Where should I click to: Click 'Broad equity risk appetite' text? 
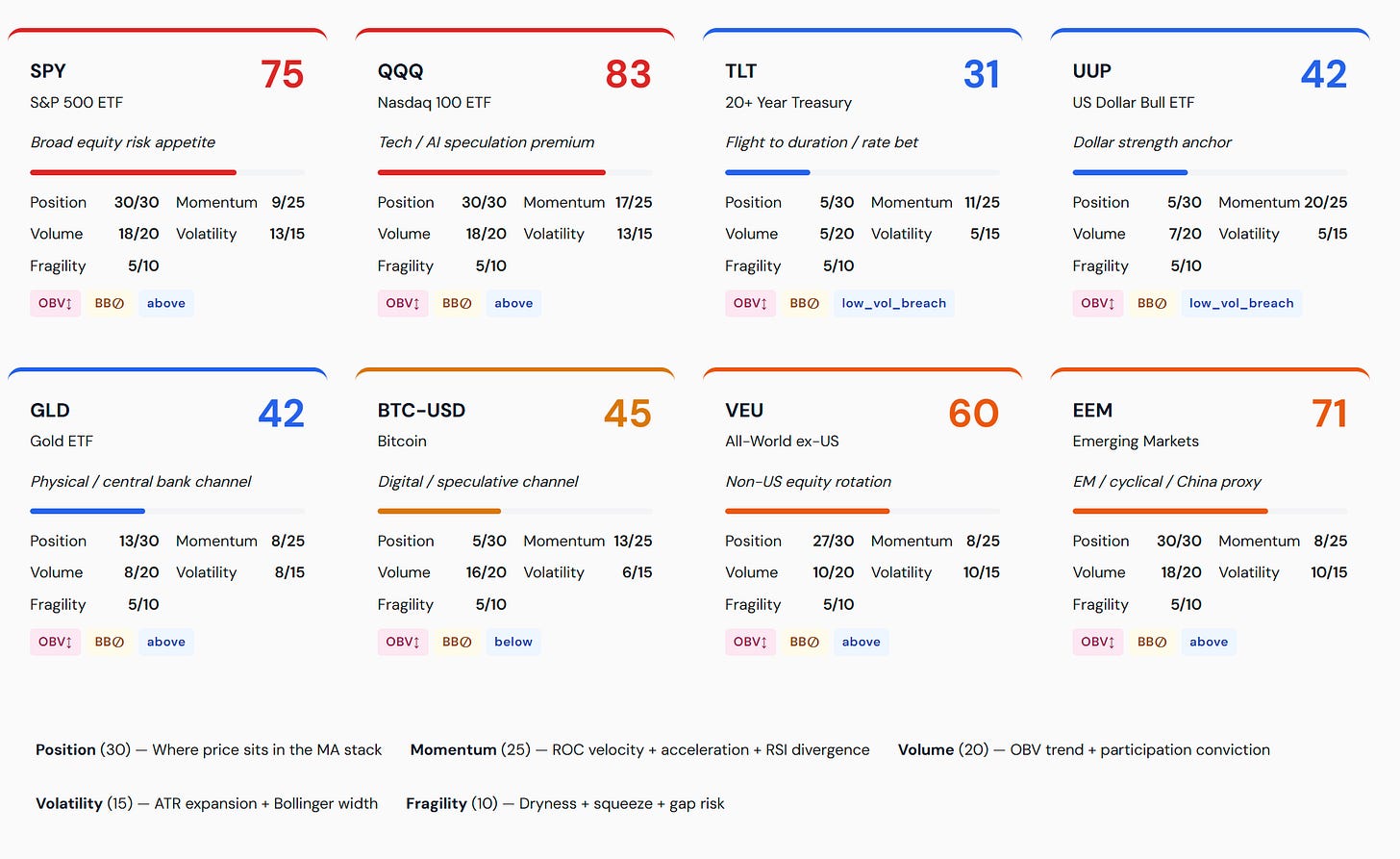point(123,142)
